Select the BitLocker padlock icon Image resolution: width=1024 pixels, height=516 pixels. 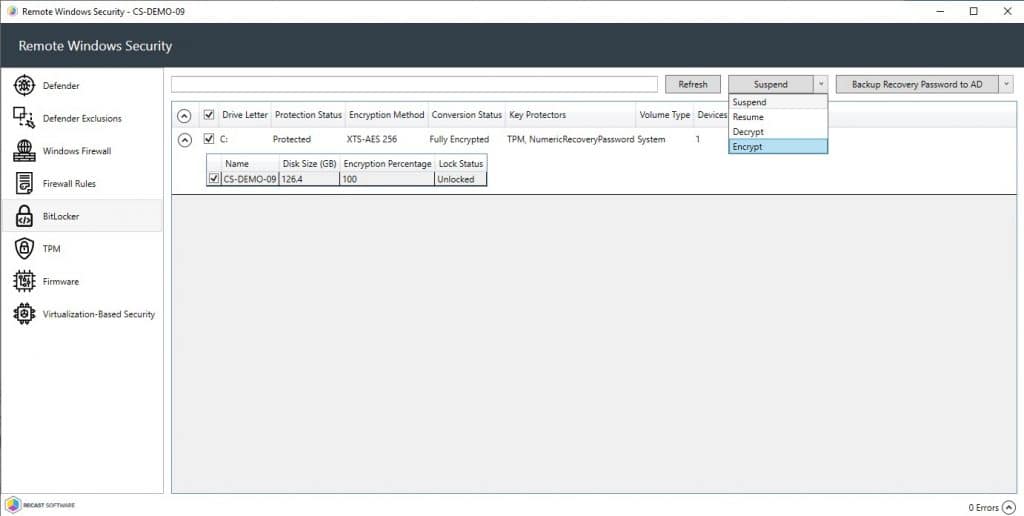[x=24, y=216]
